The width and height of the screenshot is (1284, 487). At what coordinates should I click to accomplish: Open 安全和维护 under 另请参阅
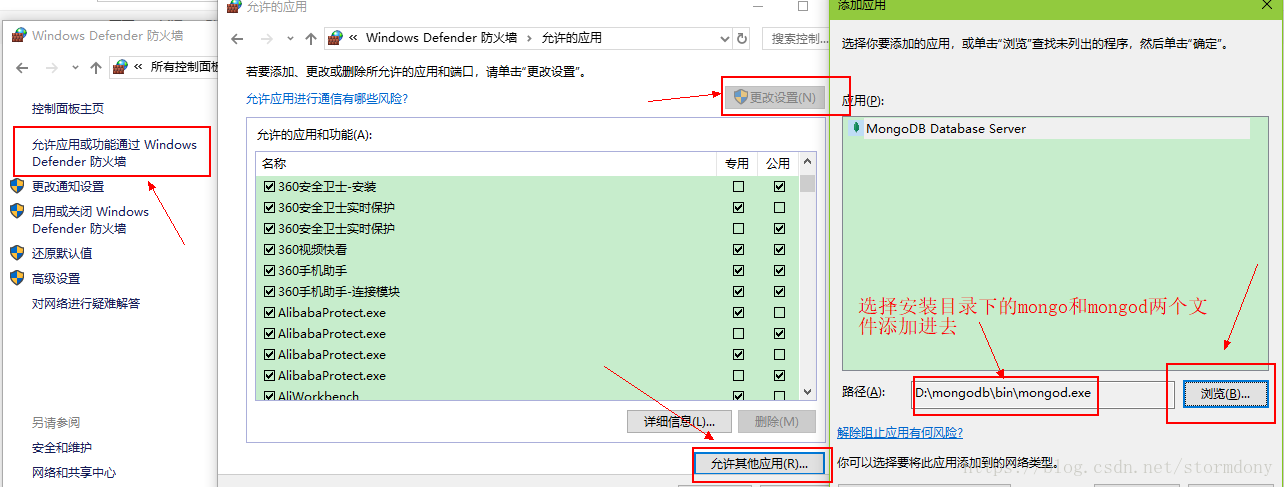point(62,448)
